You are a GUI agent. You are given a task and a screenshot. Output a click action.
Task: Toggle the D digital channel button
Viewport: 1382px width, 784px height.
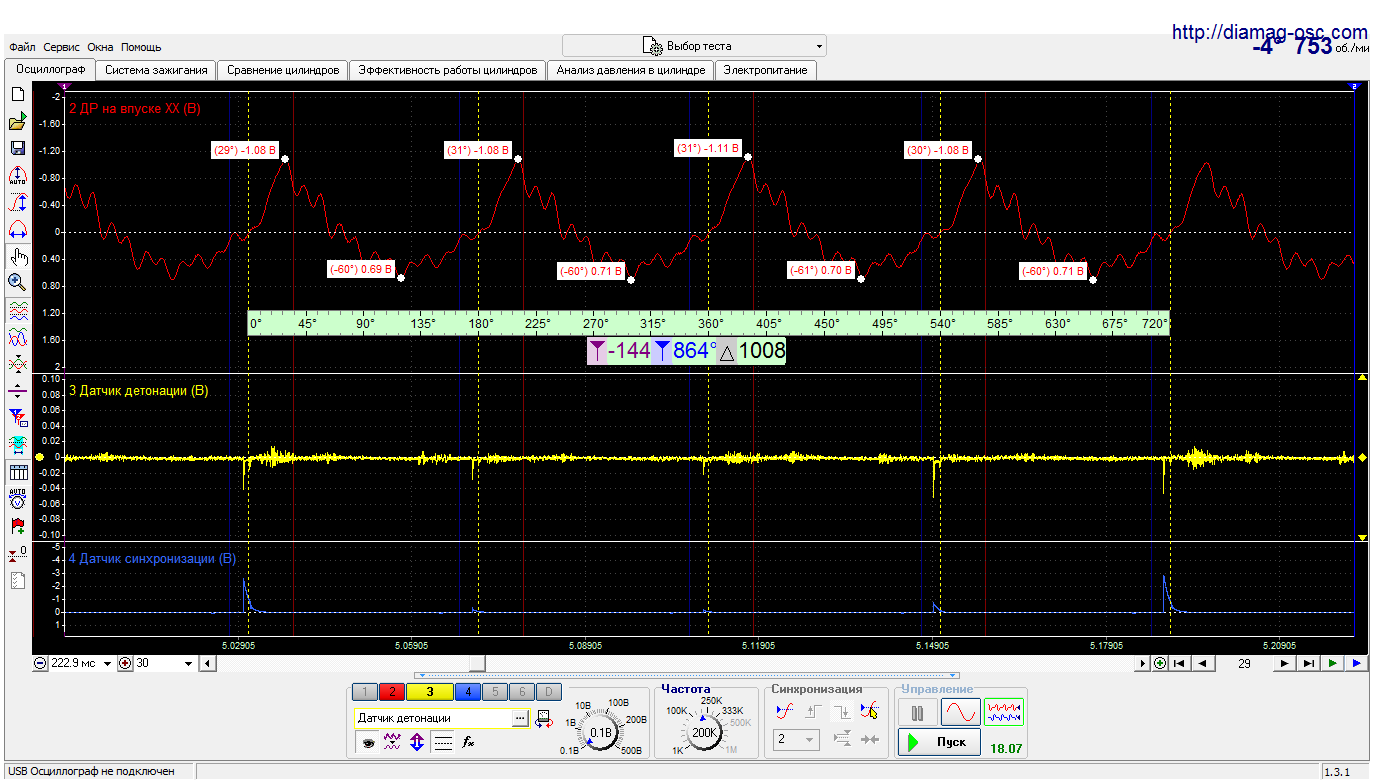[x=548, y=691]
